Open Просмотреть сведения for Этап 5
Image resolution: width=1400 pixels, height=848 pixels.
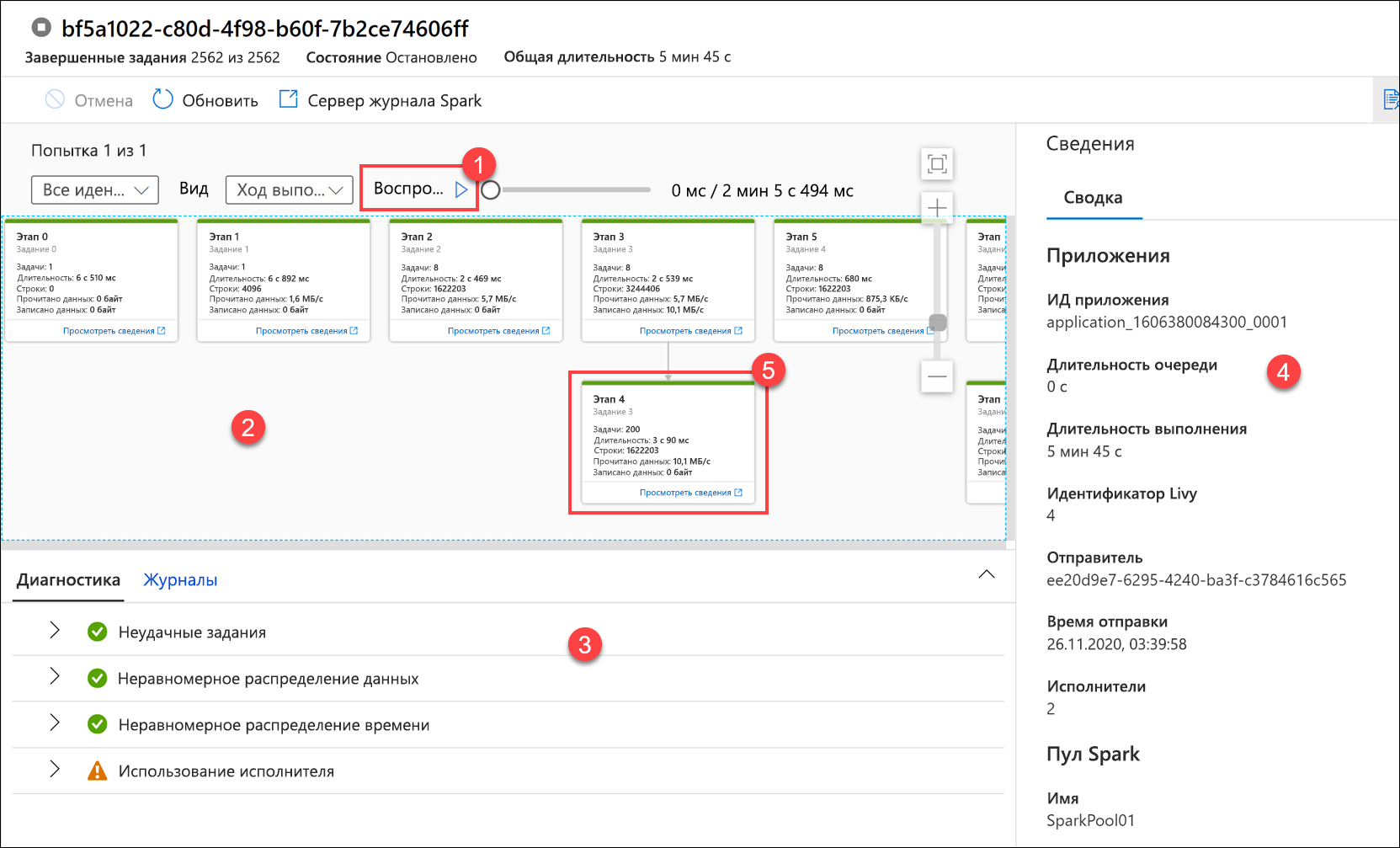(883, 331)
